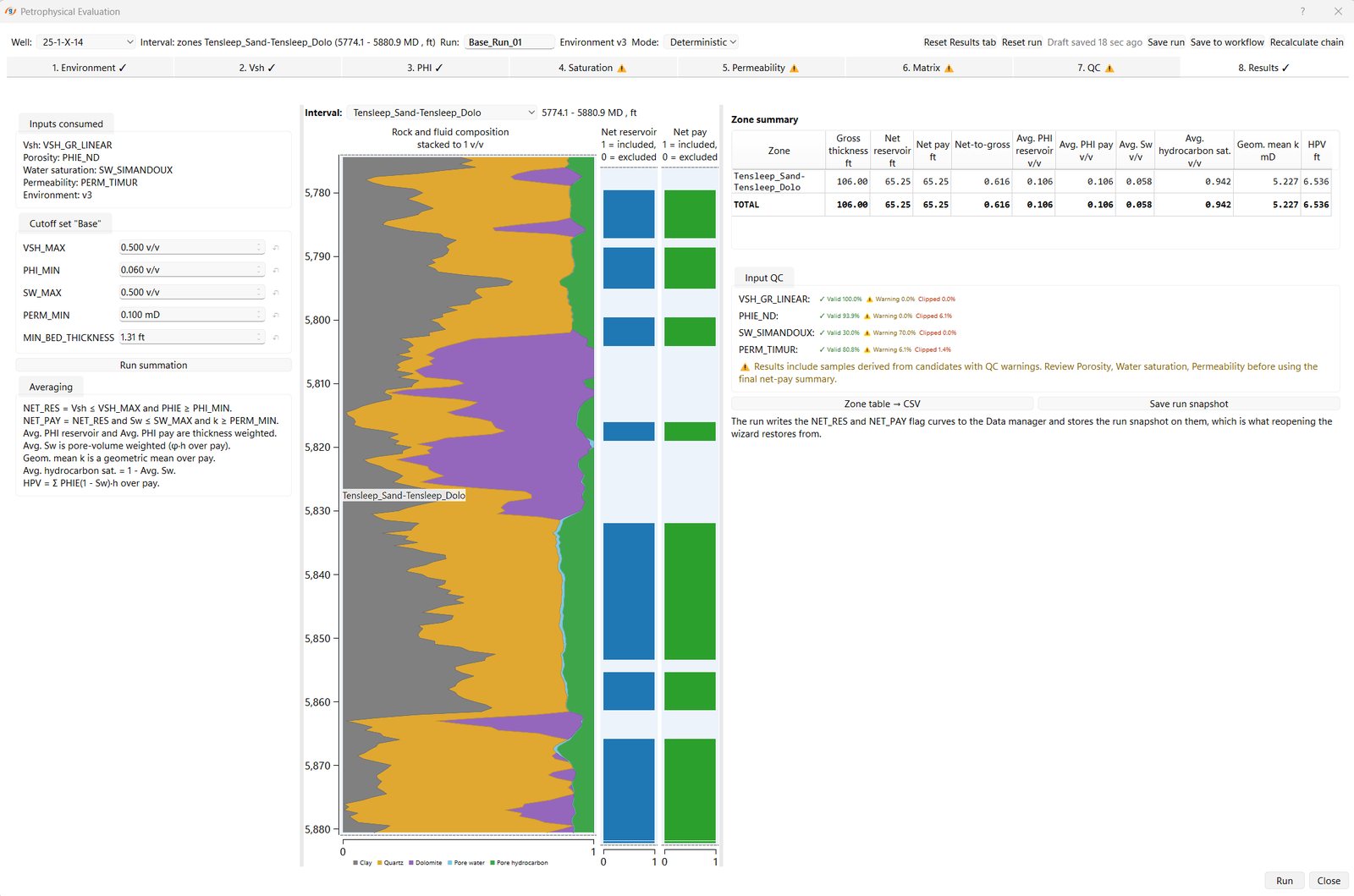The height and width of the screenshot is (896, 1354).
Task: Click PERM_TIMUR warning icon in Input QC
Action: pyautogui.click(x=868, y=349)
